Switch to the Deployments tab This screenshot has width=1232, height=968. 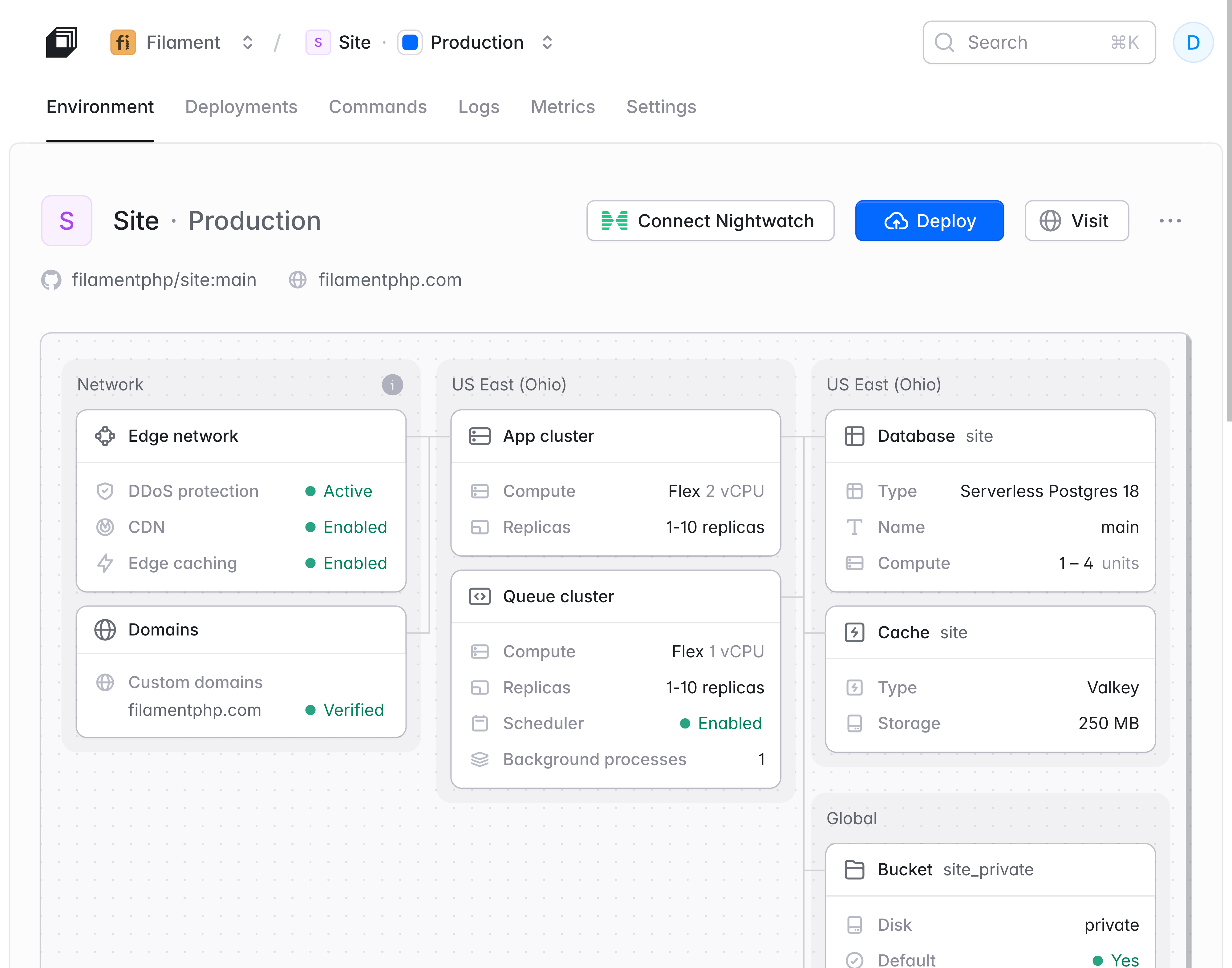pos(241,107)
